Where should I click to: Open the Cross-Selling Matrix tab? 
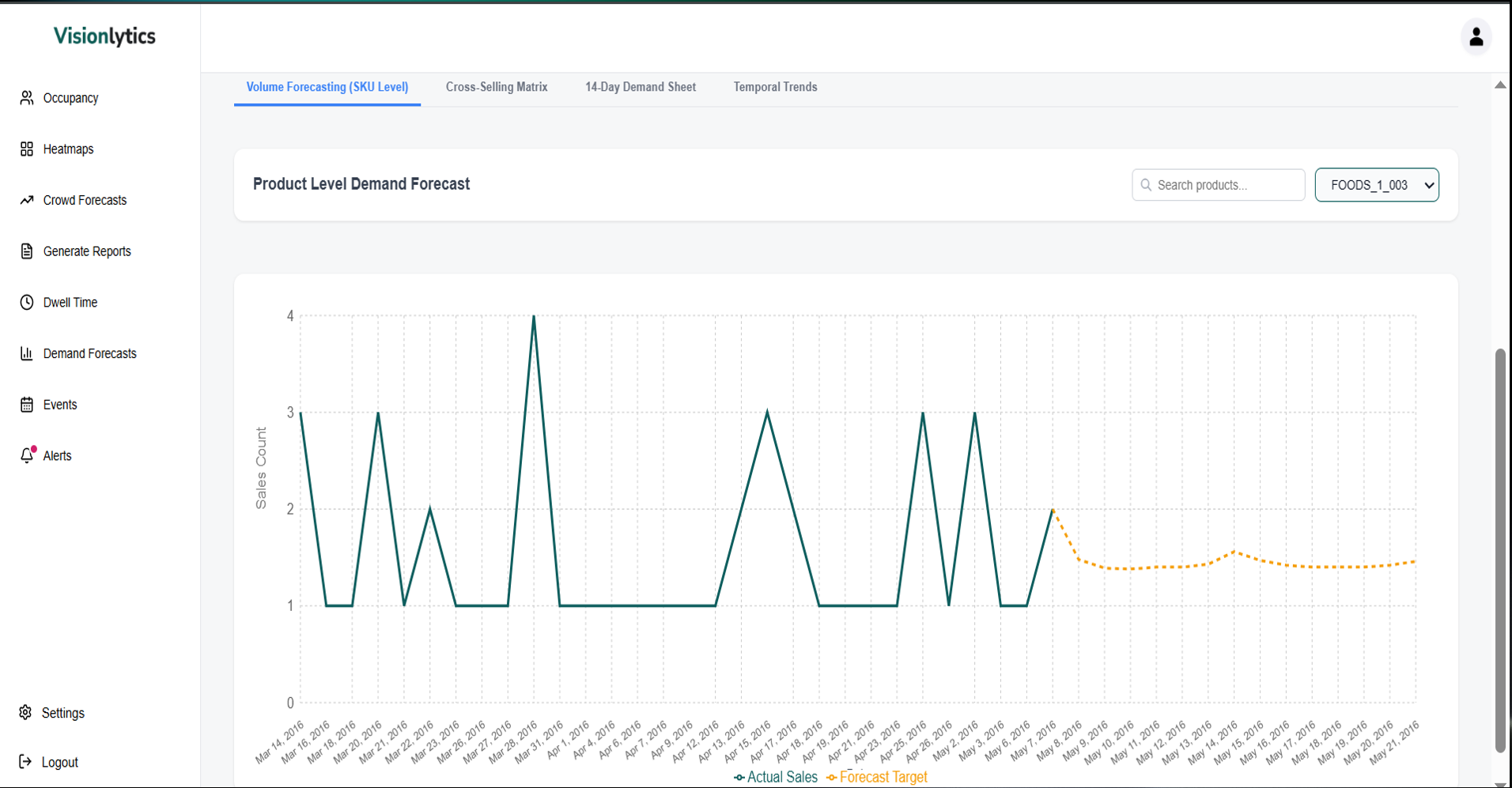[497, 87]
